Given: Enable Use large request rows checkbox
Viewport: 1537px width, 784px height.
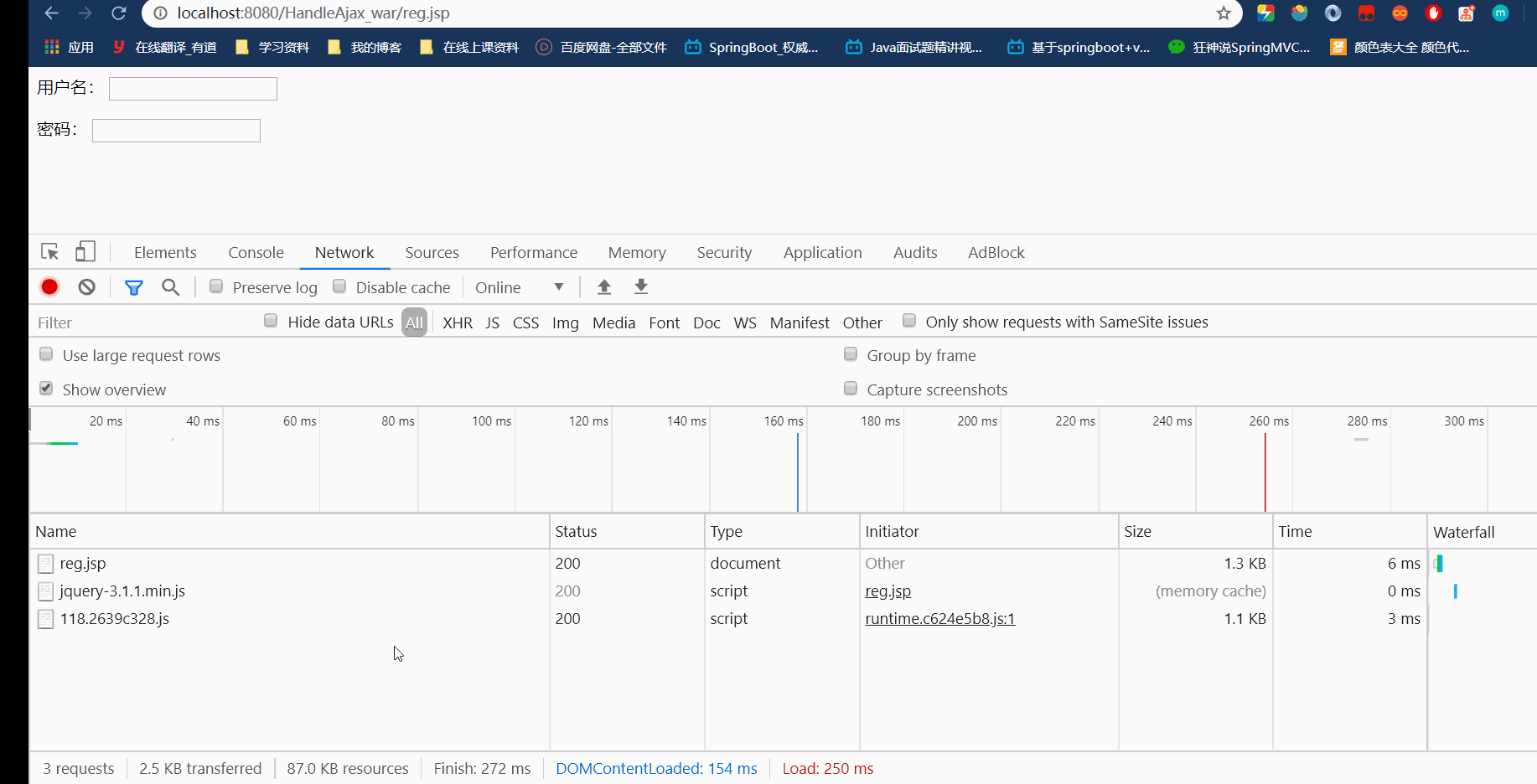Looking at the screenshot, I should (x=46, y=354).
